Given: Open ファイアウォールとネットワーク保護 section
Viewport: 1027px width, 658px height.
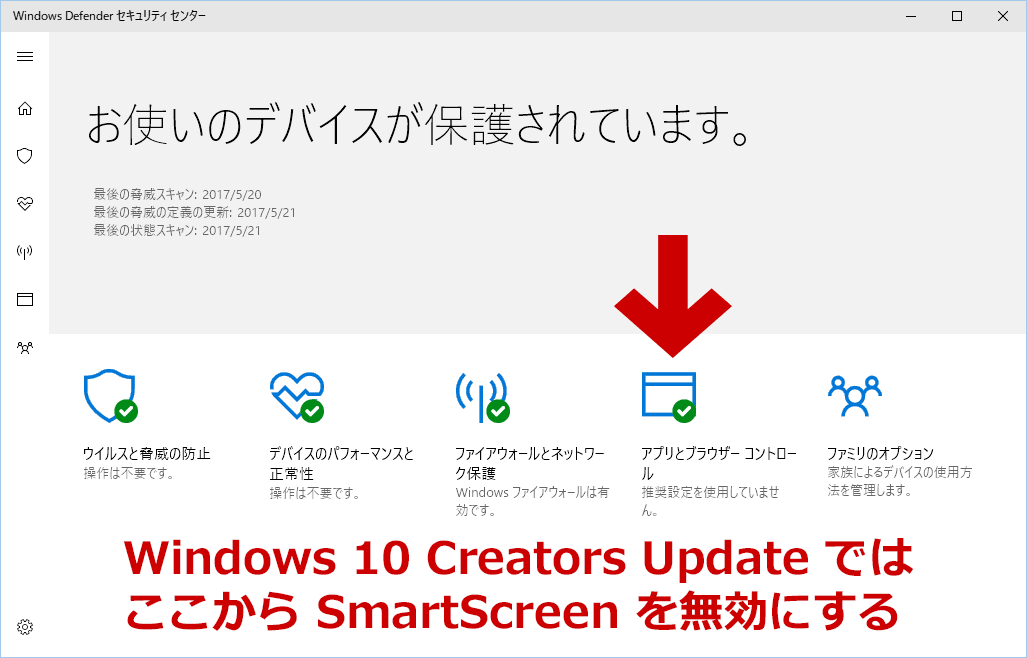Looking at the screenshot, I should 530,463.
